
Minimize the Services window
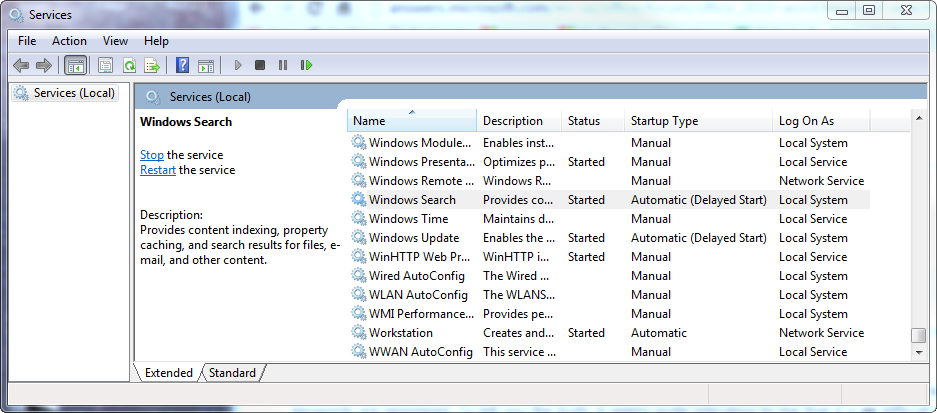[843, 11]
